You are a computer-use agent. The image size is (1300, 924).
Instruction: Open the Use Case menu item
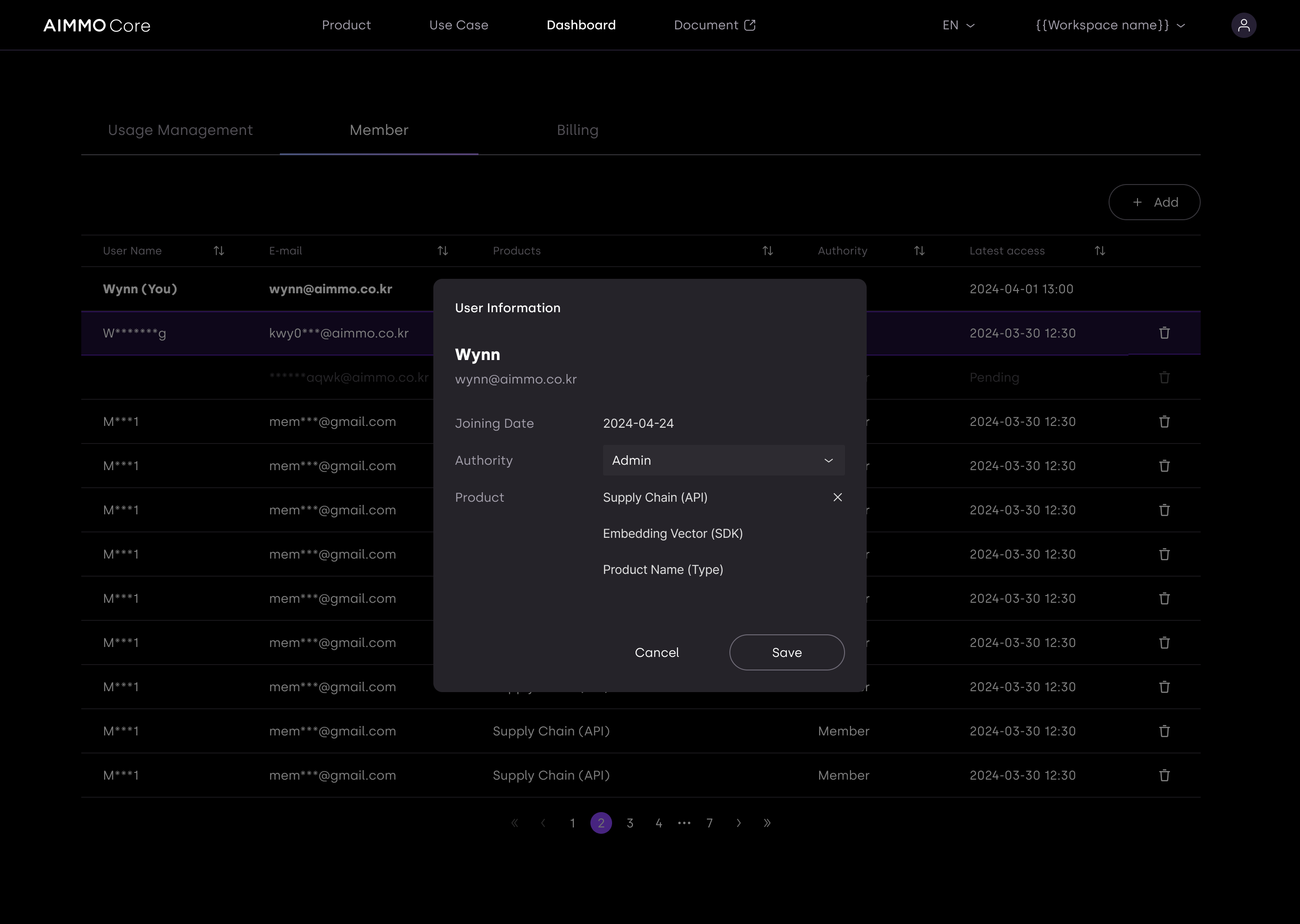tap(458, 25)
